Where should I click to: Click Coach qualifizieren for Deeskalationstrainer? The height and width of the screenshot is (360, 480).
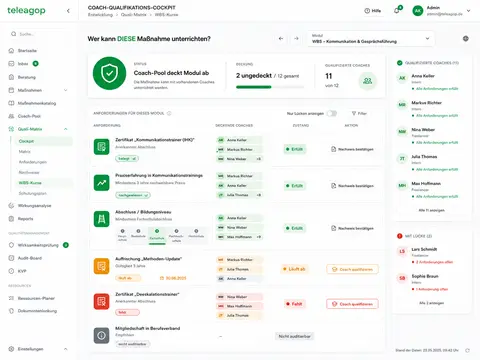pyautogui.click(x=352, y=304)
